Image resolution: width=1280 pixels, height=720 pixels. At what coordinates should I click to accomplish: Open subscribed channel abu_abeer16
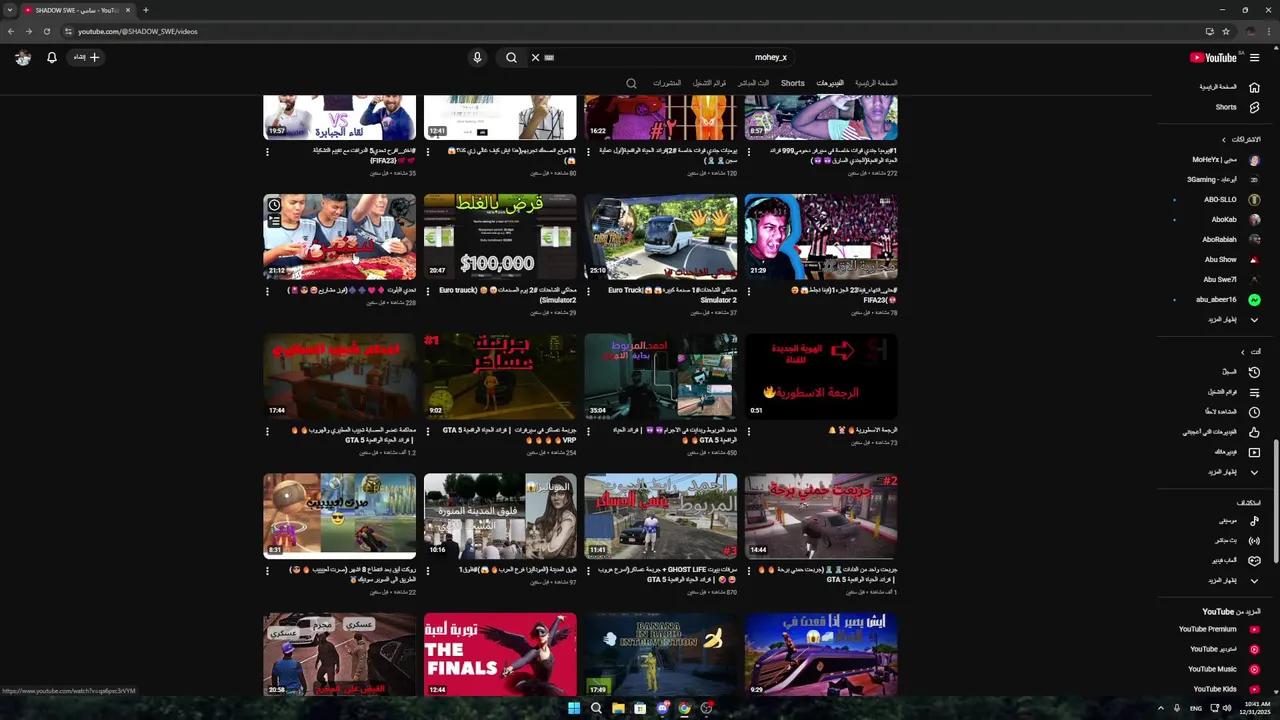point(1228,299)
